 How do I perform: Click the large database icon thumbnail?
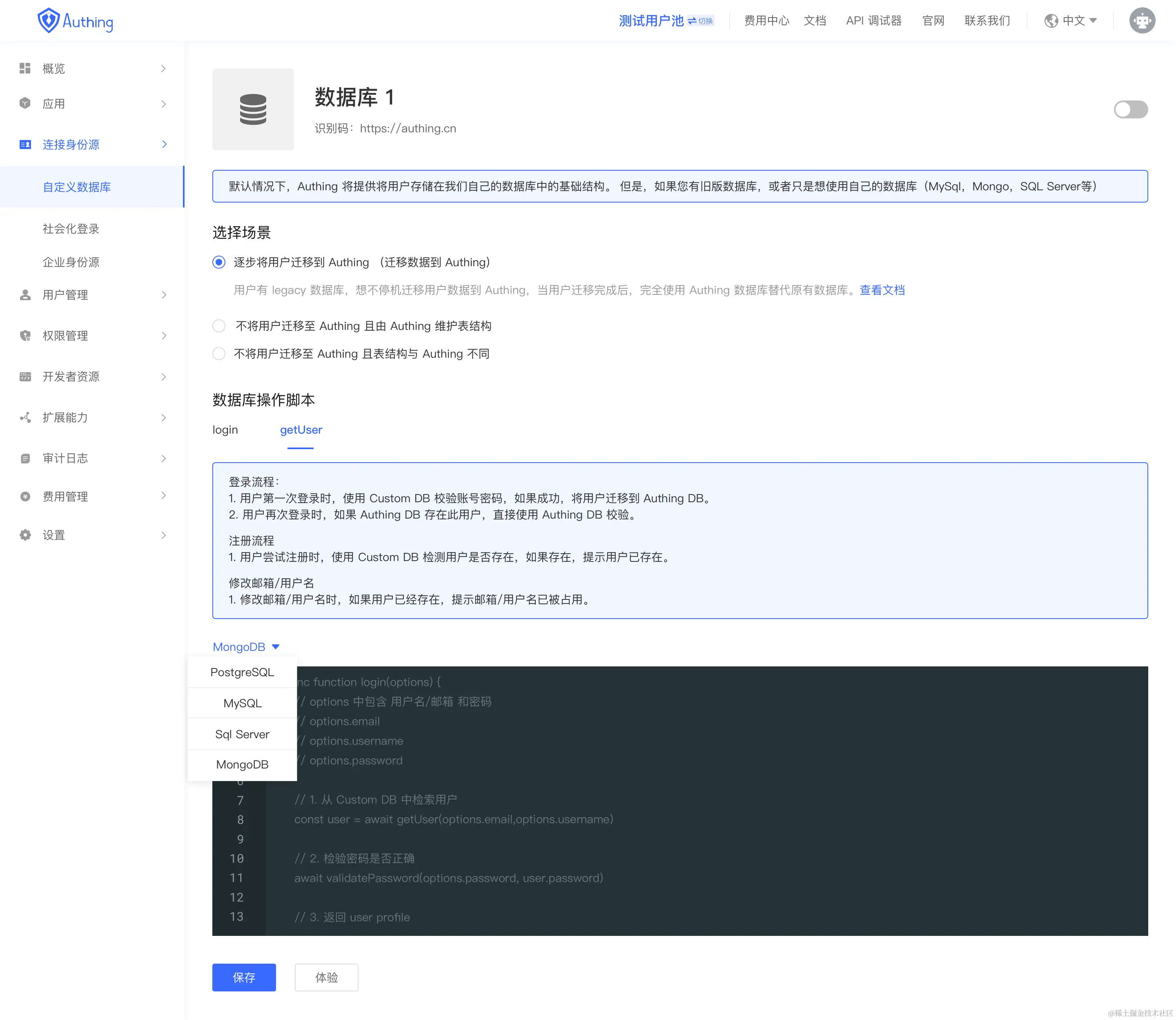point(253,109)
